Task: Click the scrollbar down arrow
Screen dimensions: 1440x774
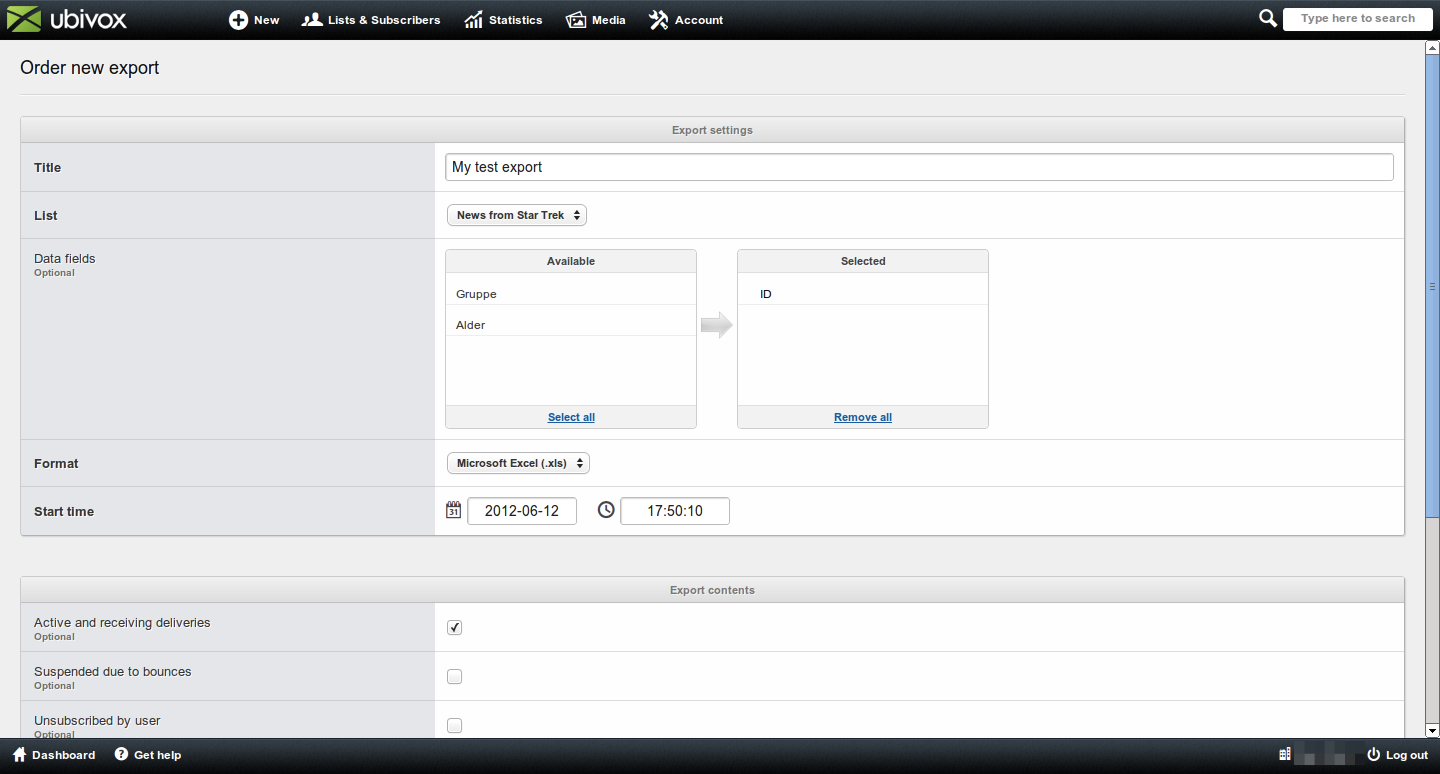Action: 1432,731
